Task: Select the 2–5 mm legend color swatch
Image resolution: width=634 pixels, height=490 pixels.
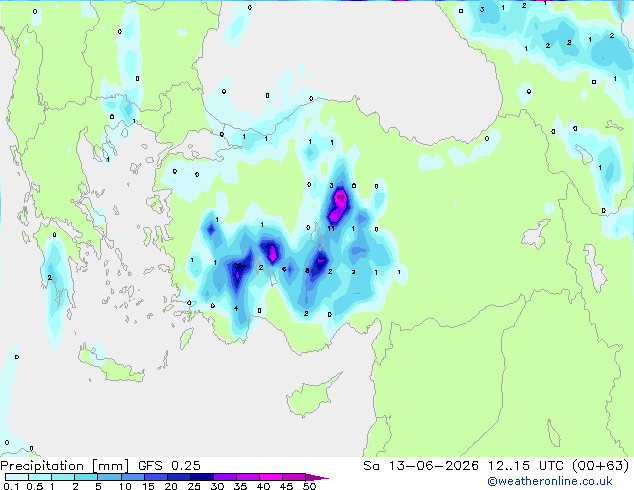Action: [86, 477]
